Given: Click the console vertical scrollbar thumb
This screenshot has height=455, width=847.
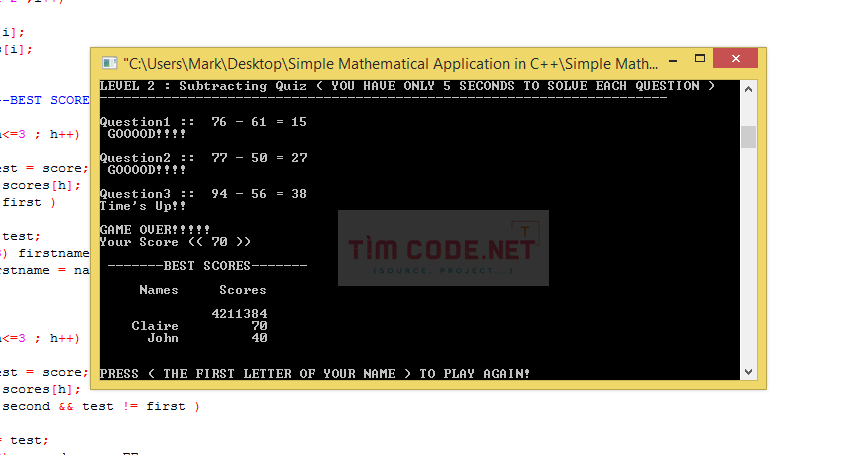Looking at the screenshot, I should click(748, 137).
